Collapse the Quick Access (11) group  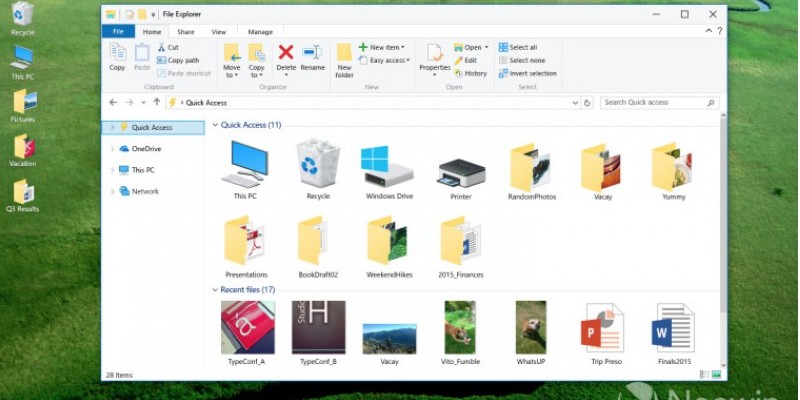click(x=215, y=125)
